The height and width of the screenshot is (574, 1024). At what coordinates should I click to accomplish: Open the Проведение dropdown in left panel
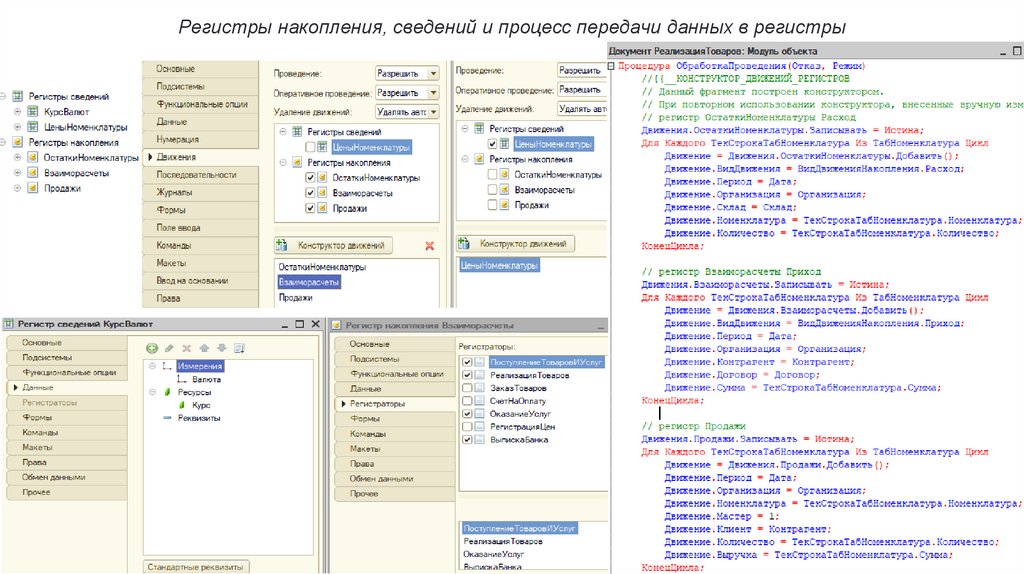[432, 73]
